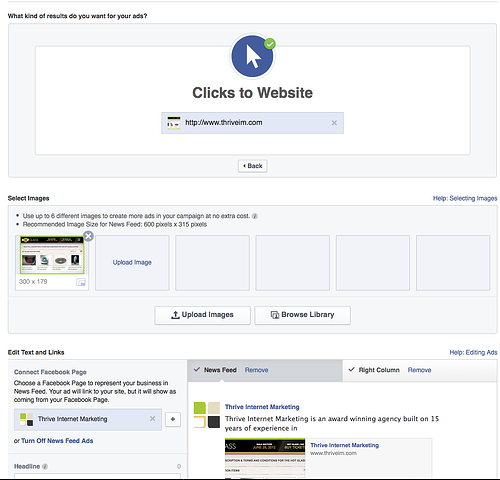Click the info icon next to Headline
Image resolution: width=500 pixels, height=480 pixels.
click(45, 466)
